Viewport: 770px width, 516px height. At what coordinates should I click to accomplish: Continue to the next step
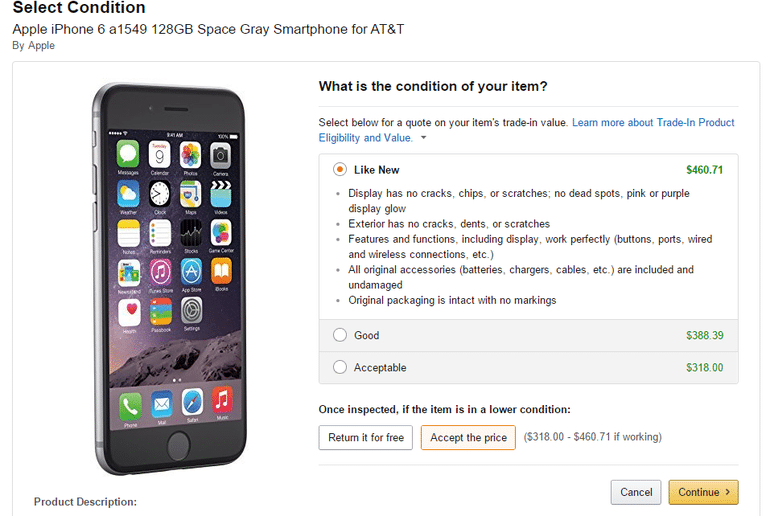703,492
